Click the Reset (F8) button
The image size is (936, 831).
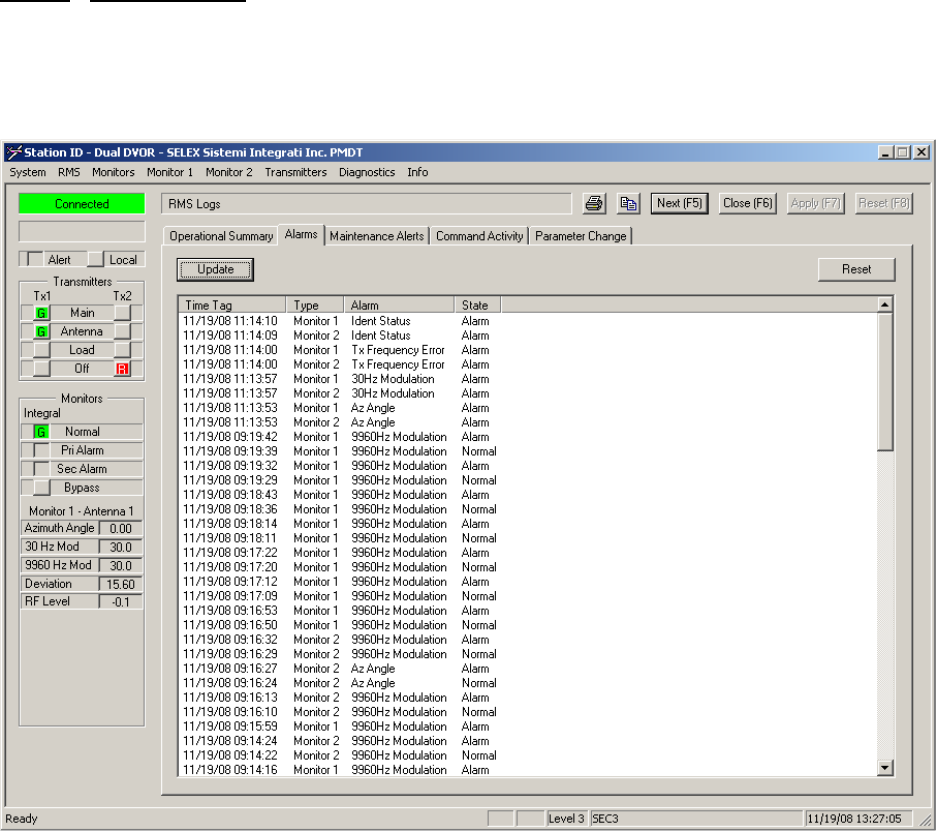click(x=883, y=204)
